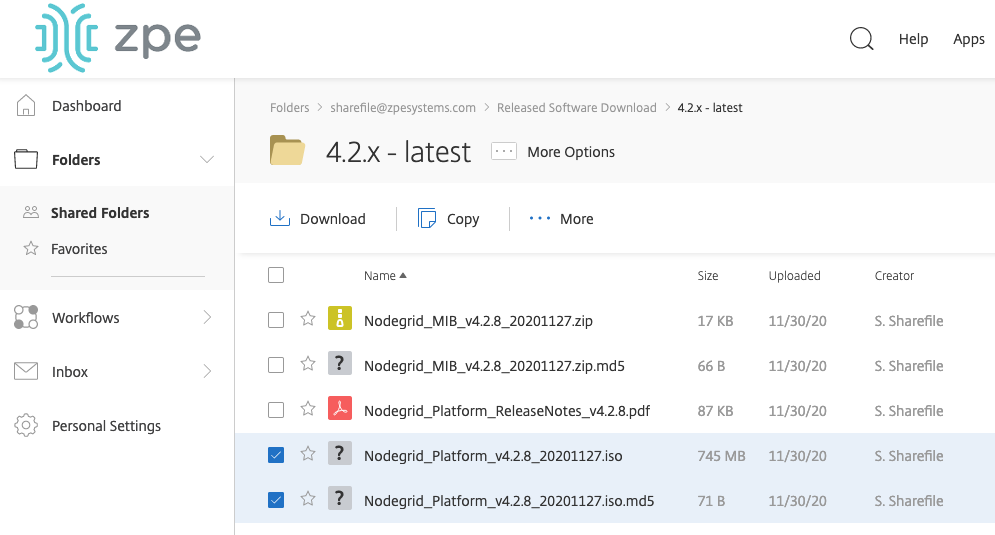Navigate to Folders breadcrumb
This screenshot has height=535, width=995.
(289, 108)
